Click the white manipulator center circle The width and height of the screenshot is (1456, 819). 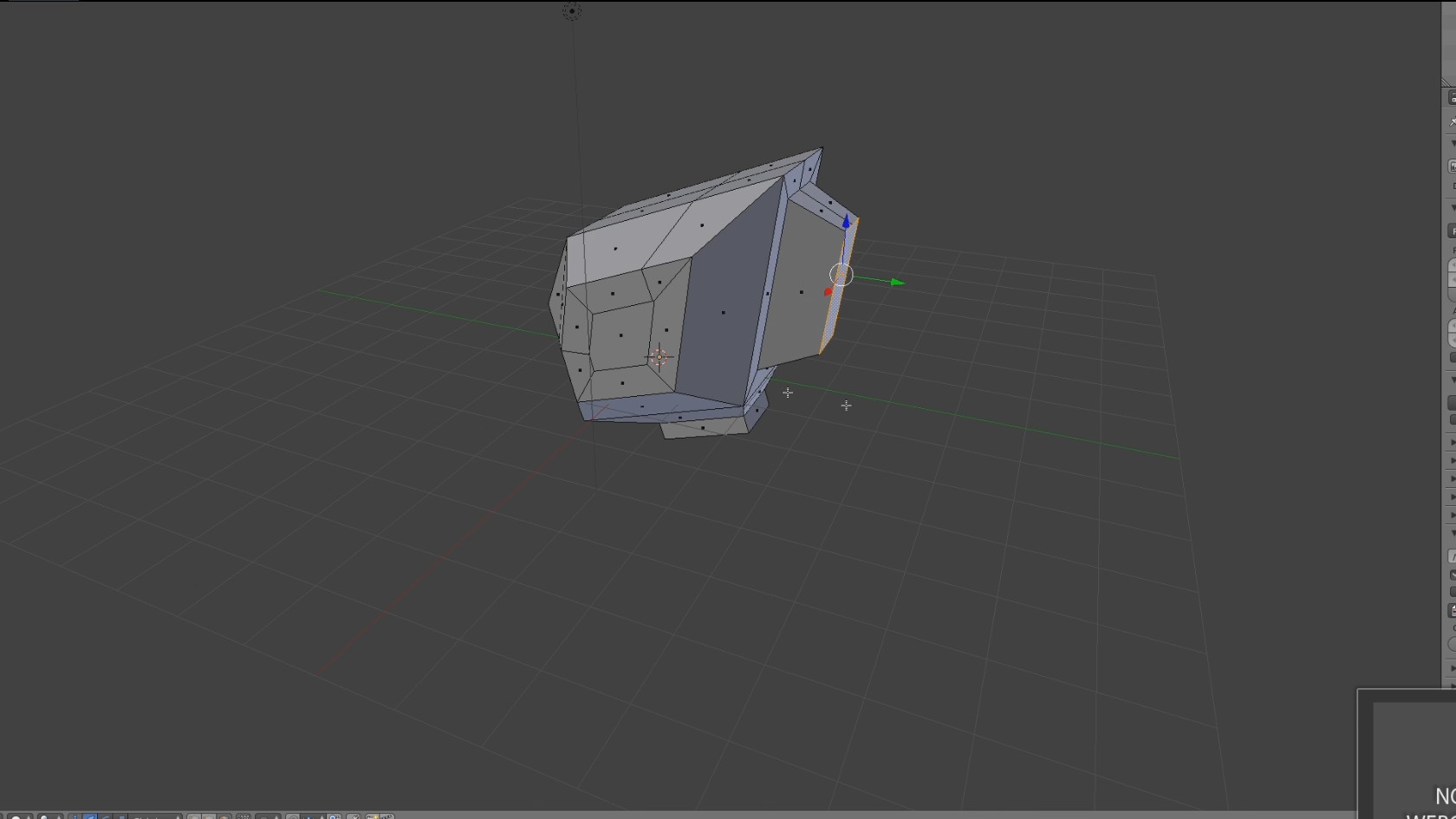tap(842, 275)
